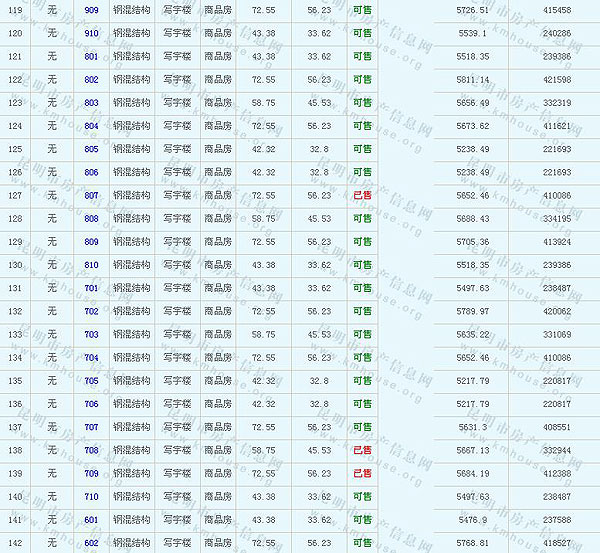Open the sold room 708 link
The image size is (600, 553).
pos(91,451)
